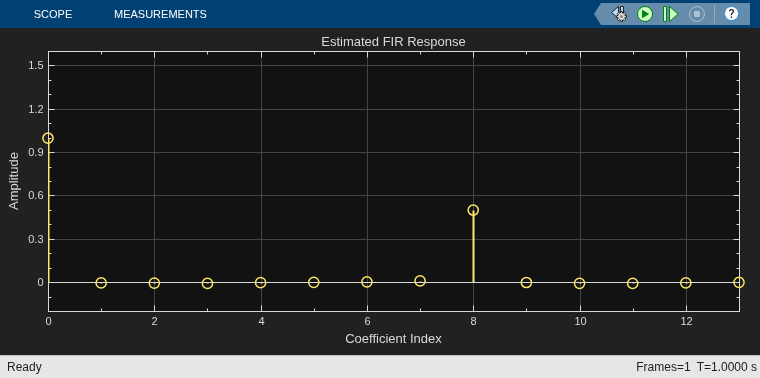Open Help with the question mark icon
This screenshot has height=378, width=760.
pyautogui.click(x=731, y=14)
